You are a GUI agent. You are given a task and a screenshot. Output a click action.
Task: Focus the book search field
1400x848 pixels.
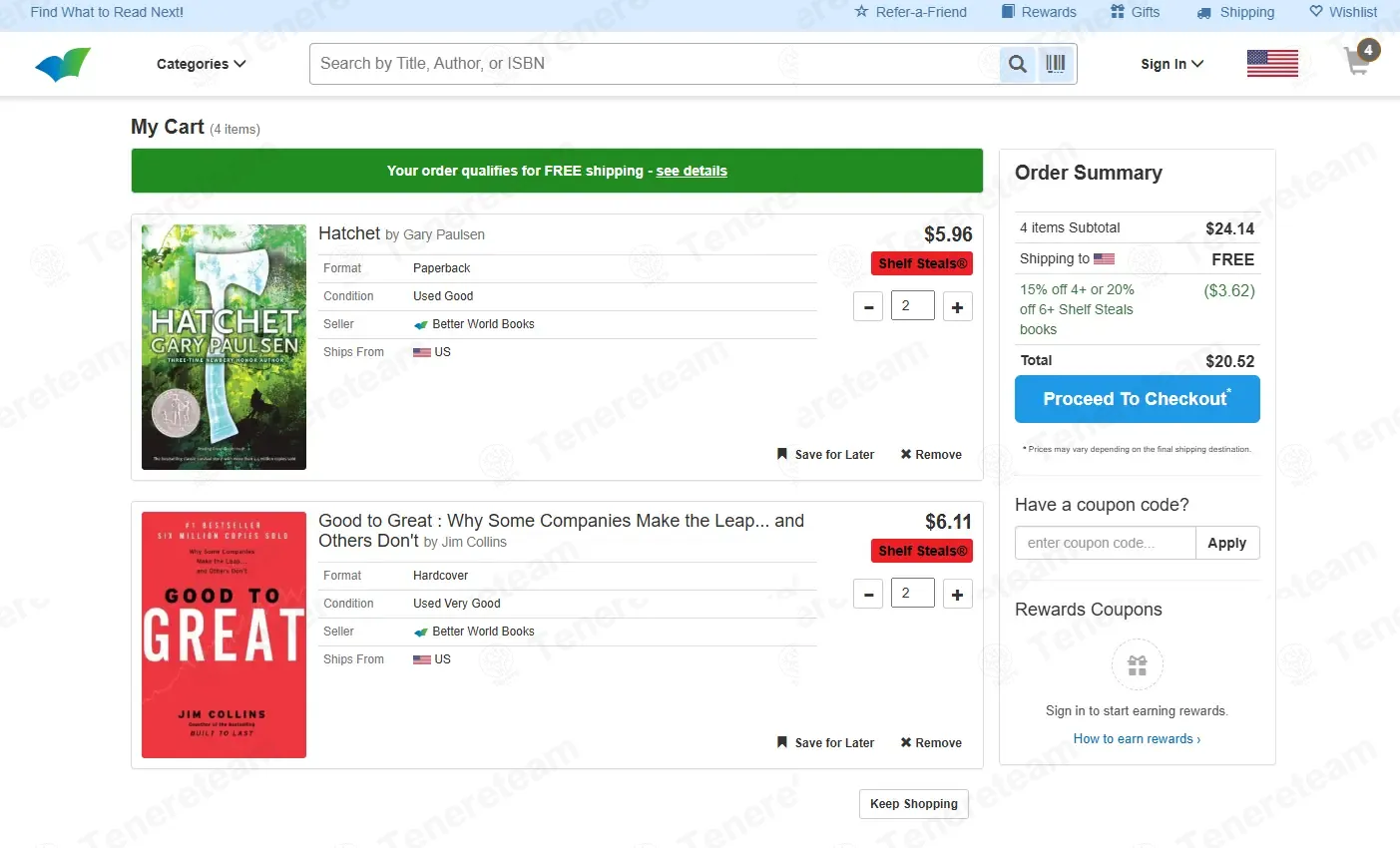(x=655, y=64)
